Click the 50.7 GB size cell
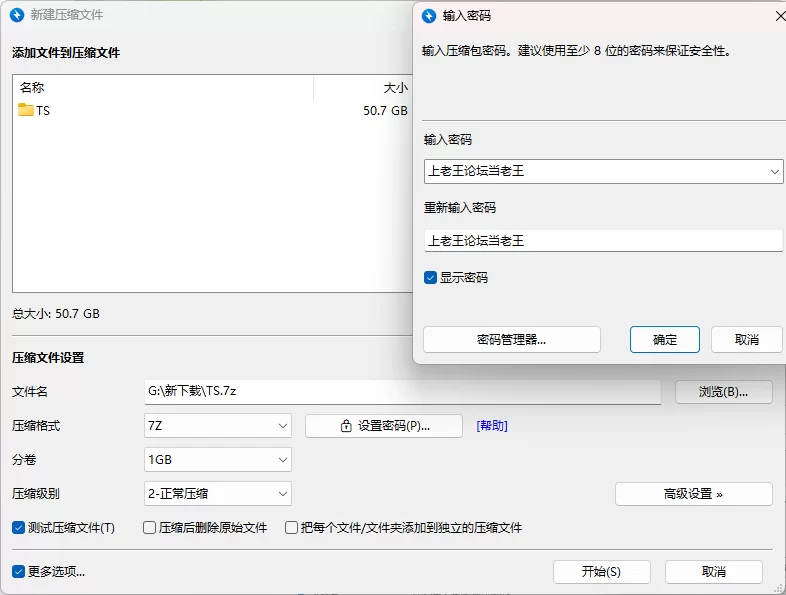This screenshot has height=595, width=786. tap(385, 110)
